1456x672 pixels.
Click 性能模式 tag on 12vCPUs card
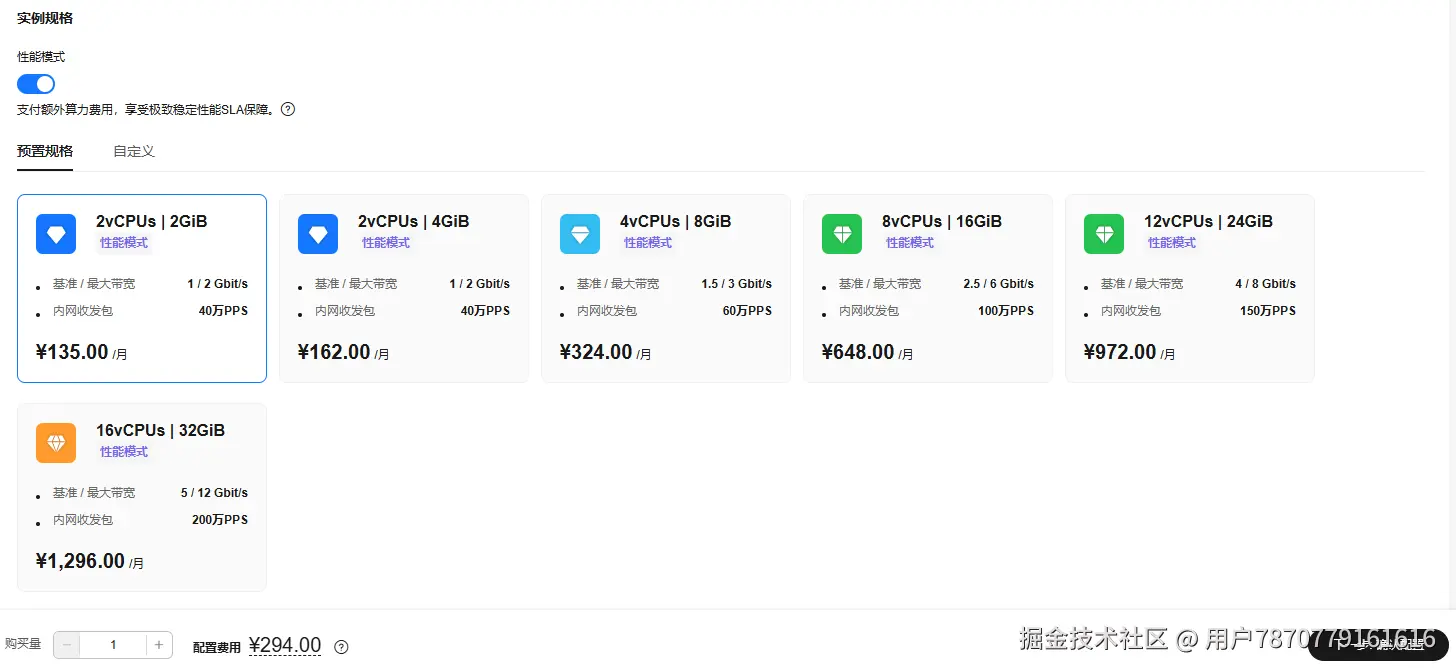pos(1172,243)
